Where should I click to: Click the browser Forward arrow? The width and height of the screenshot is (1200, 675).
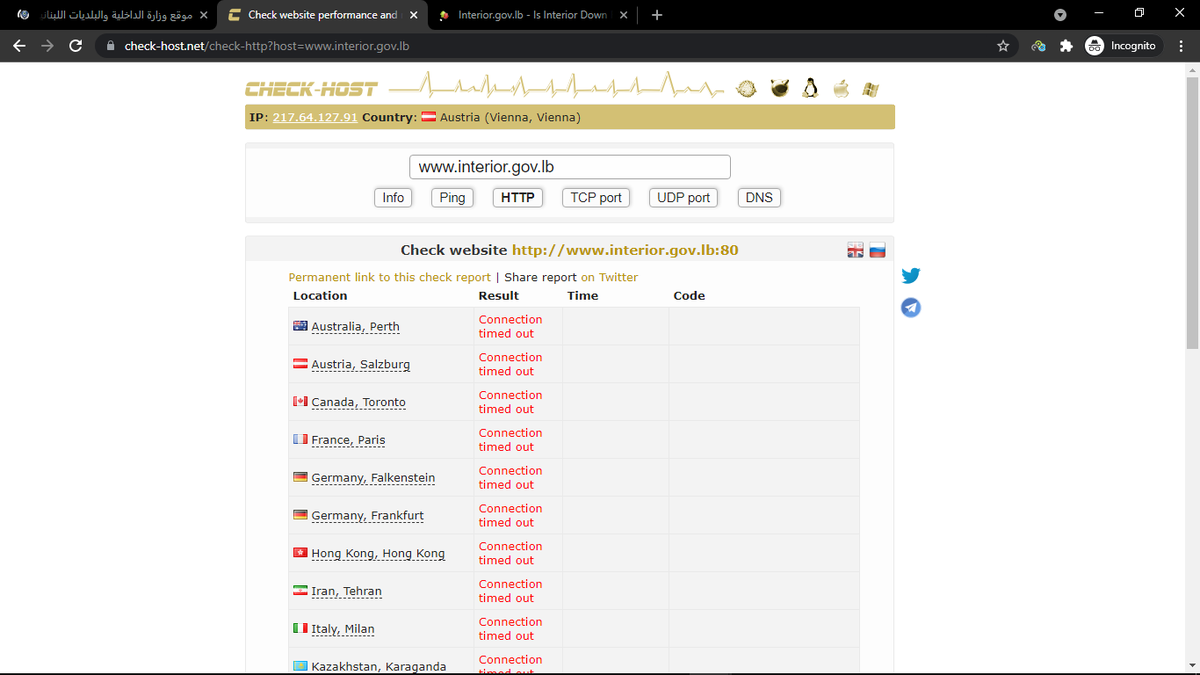coord(48,46)
